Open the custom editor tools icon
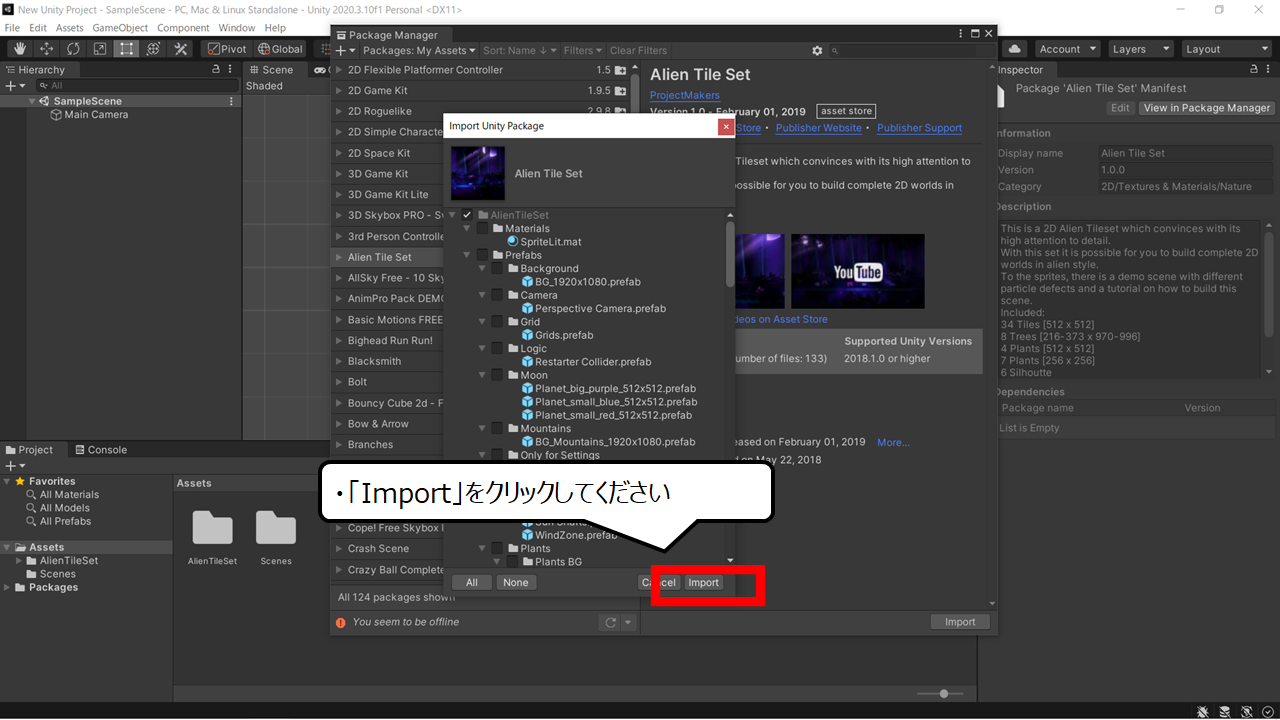The width and height of the screenshot is (1280, 720). point(181,49)
